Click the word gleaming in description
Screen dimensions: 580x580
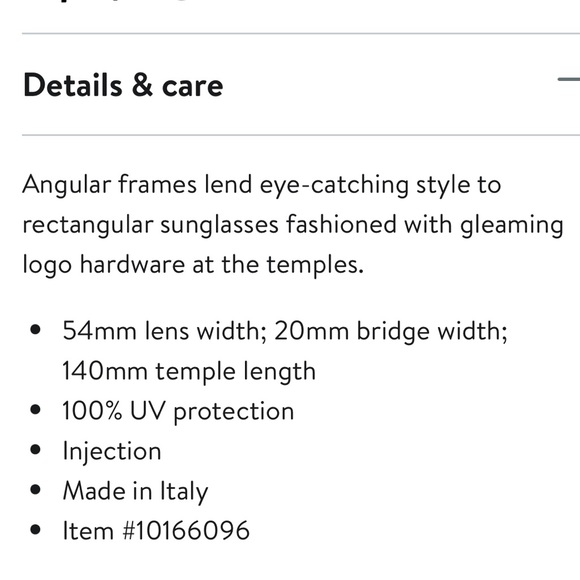[x=512, y=225]
